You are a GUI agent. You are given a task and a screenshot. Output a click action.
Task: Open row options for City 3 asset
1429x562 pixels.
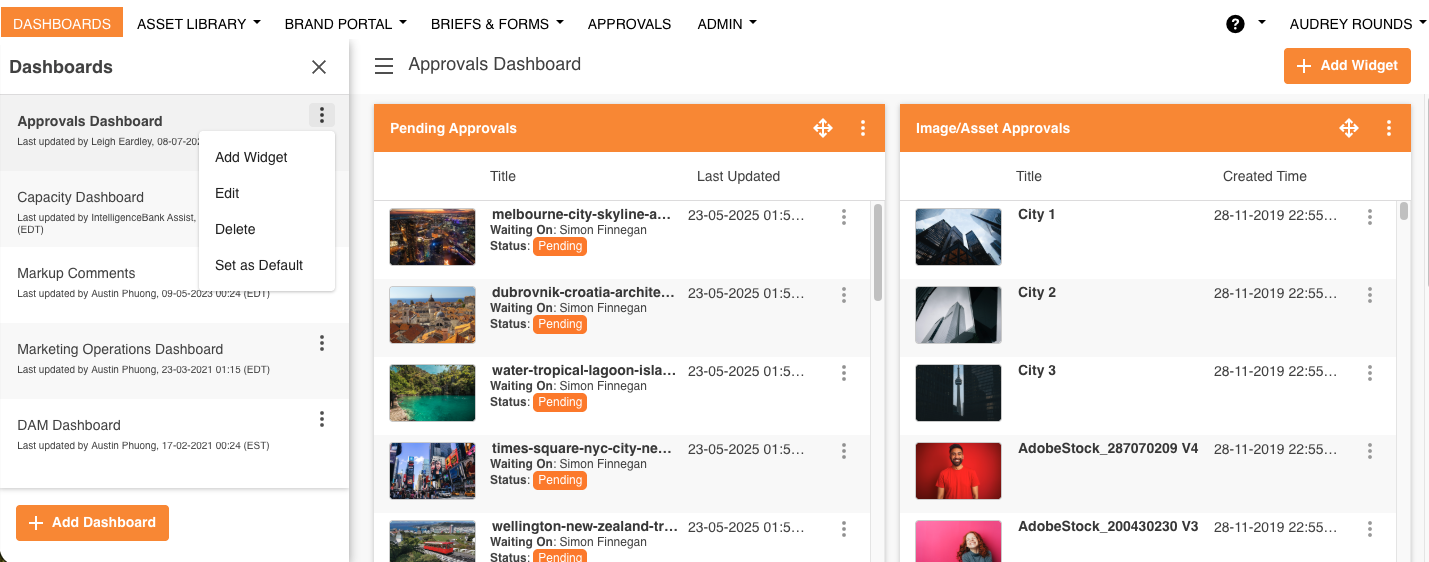(x=1370, y=373)
